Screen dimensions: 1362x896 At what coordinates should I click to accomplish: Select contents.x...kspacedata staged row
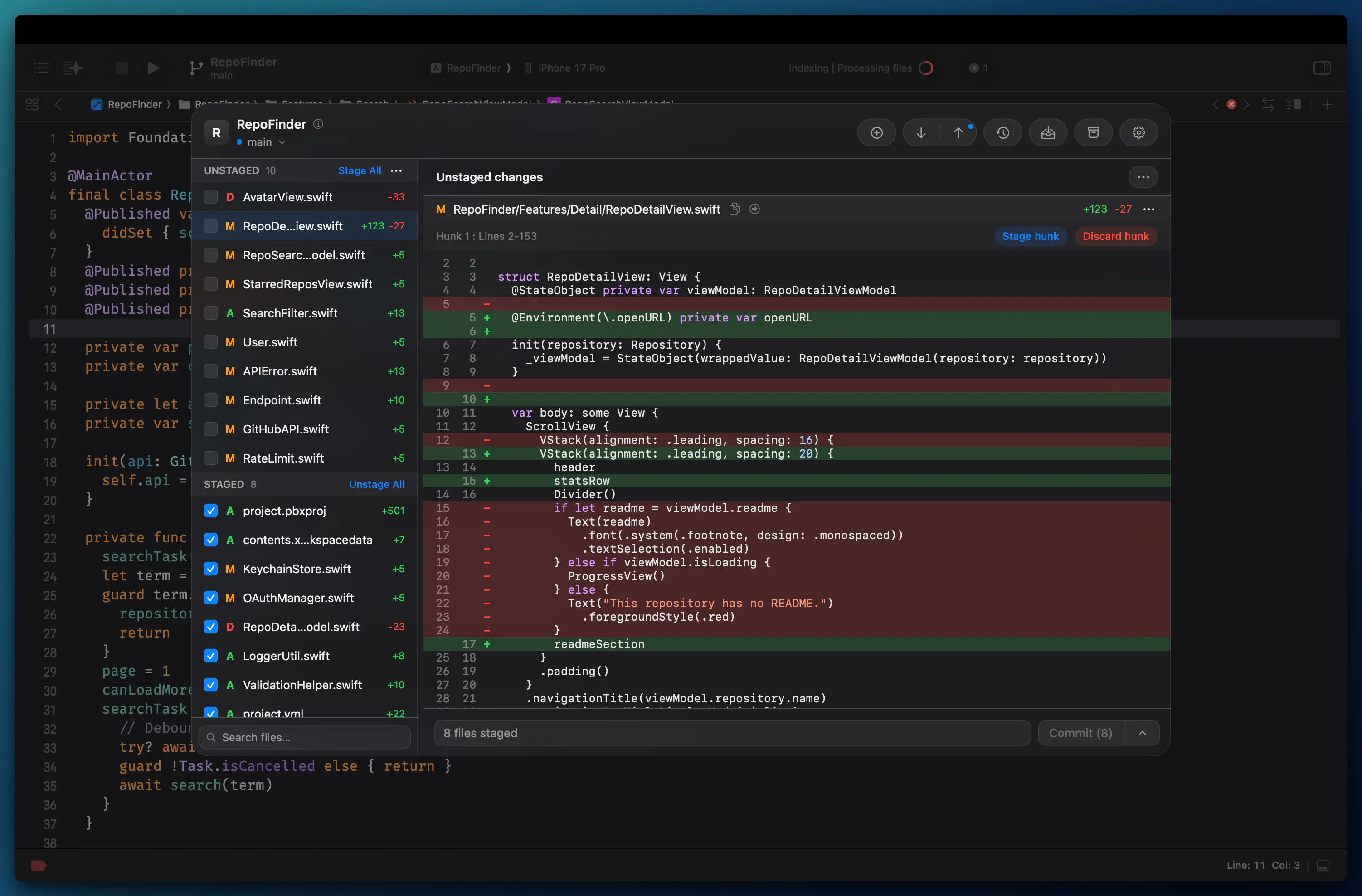tap(304, 540)
